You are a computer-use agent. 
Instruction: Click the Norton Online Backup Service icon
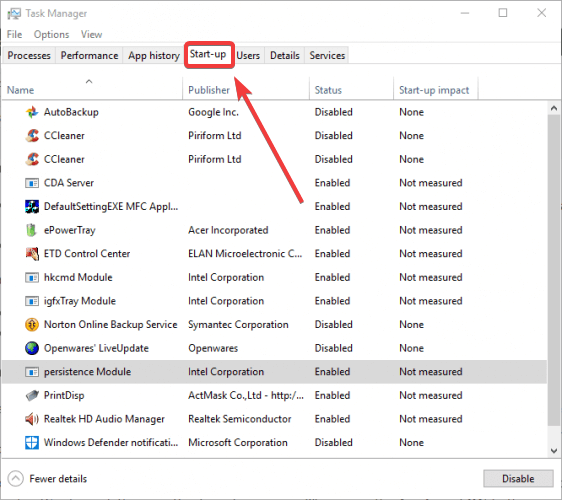(x=32, y=325)
